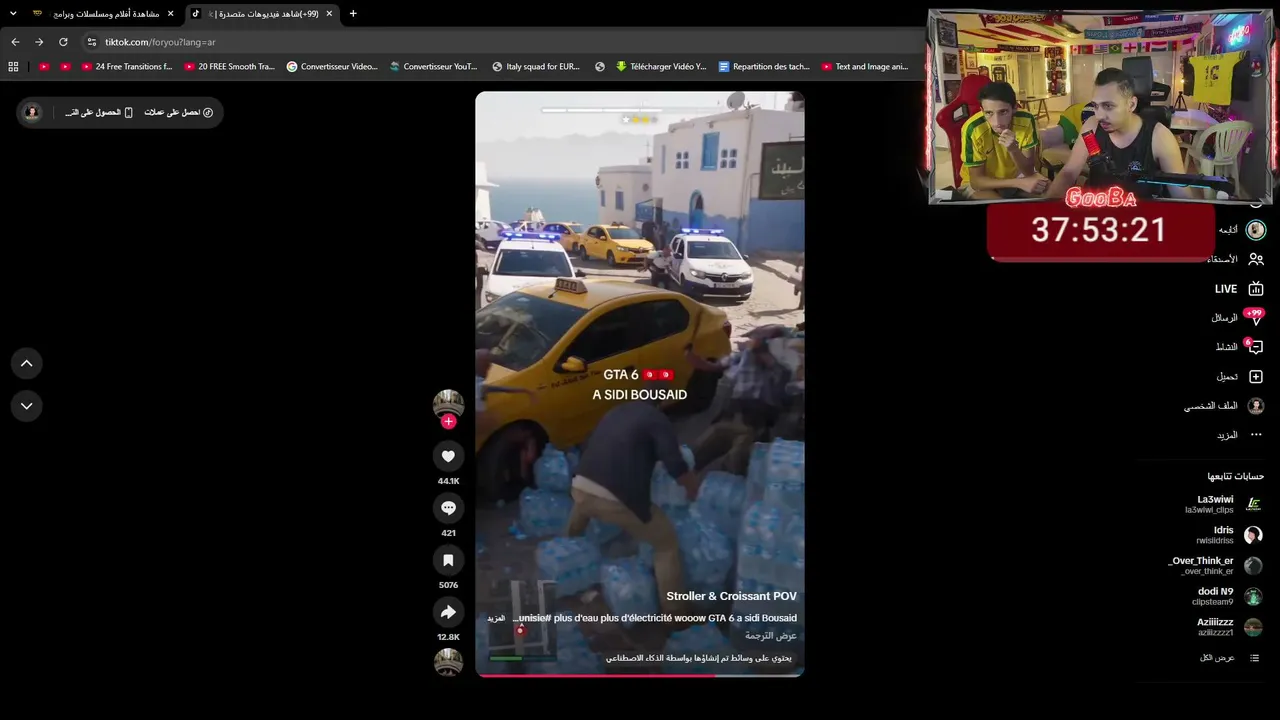The width and height of the screenshot is (1280, 720).
Task: Open the profile item الملف الشخصي
Action: [x=1224, y=406]
